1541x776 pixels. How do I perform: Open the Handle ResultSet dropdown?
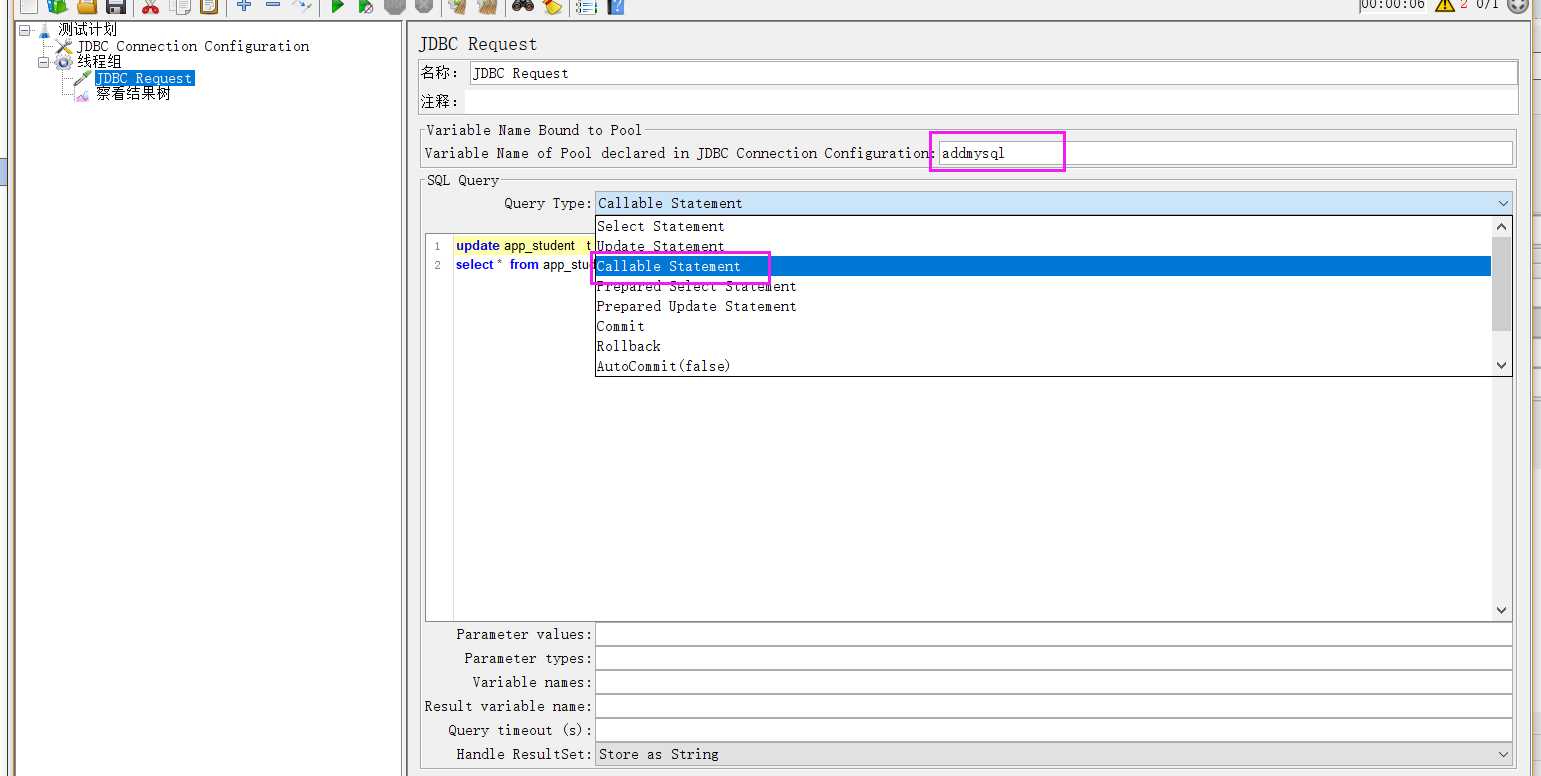[x=1054, y=754]
